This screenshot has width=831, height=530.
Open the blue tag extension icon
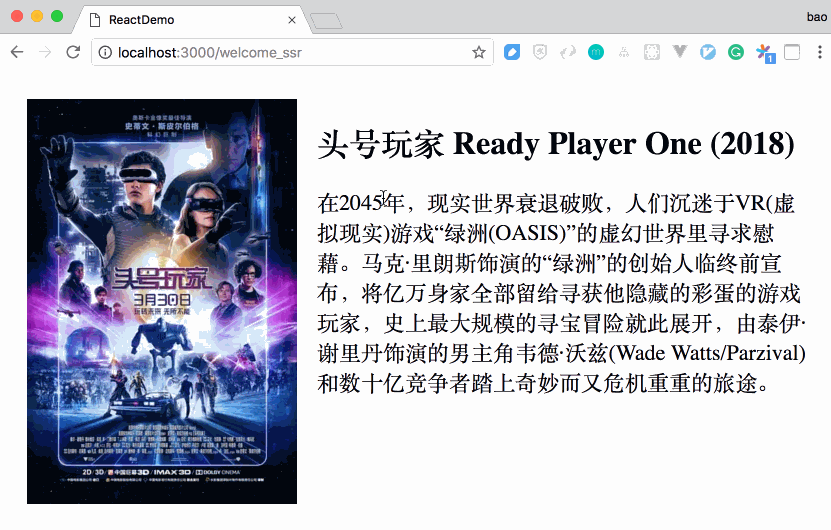click(x=512, y=52)
